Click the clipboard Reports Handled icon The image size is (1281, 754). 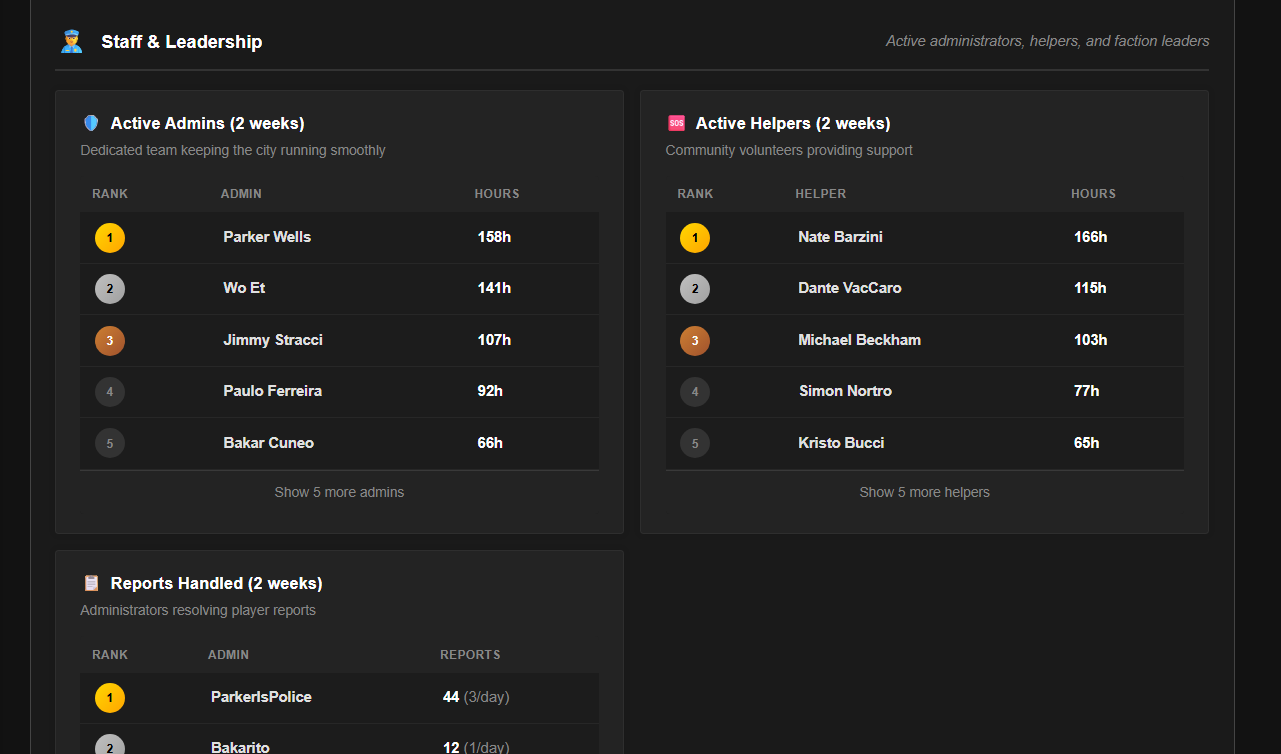click(x=91, y=583)
